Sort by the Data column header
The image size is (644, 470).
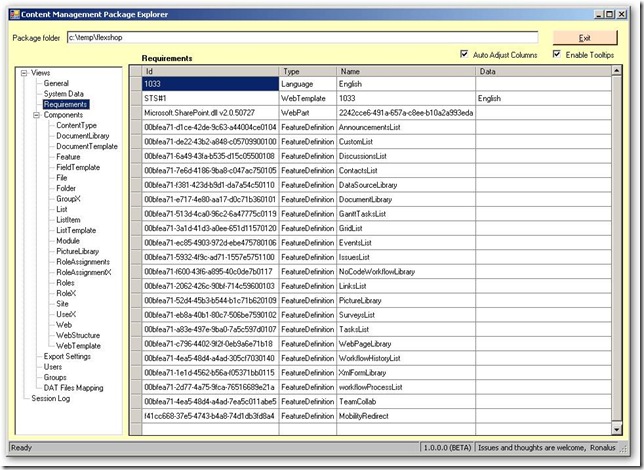point(543,71)
